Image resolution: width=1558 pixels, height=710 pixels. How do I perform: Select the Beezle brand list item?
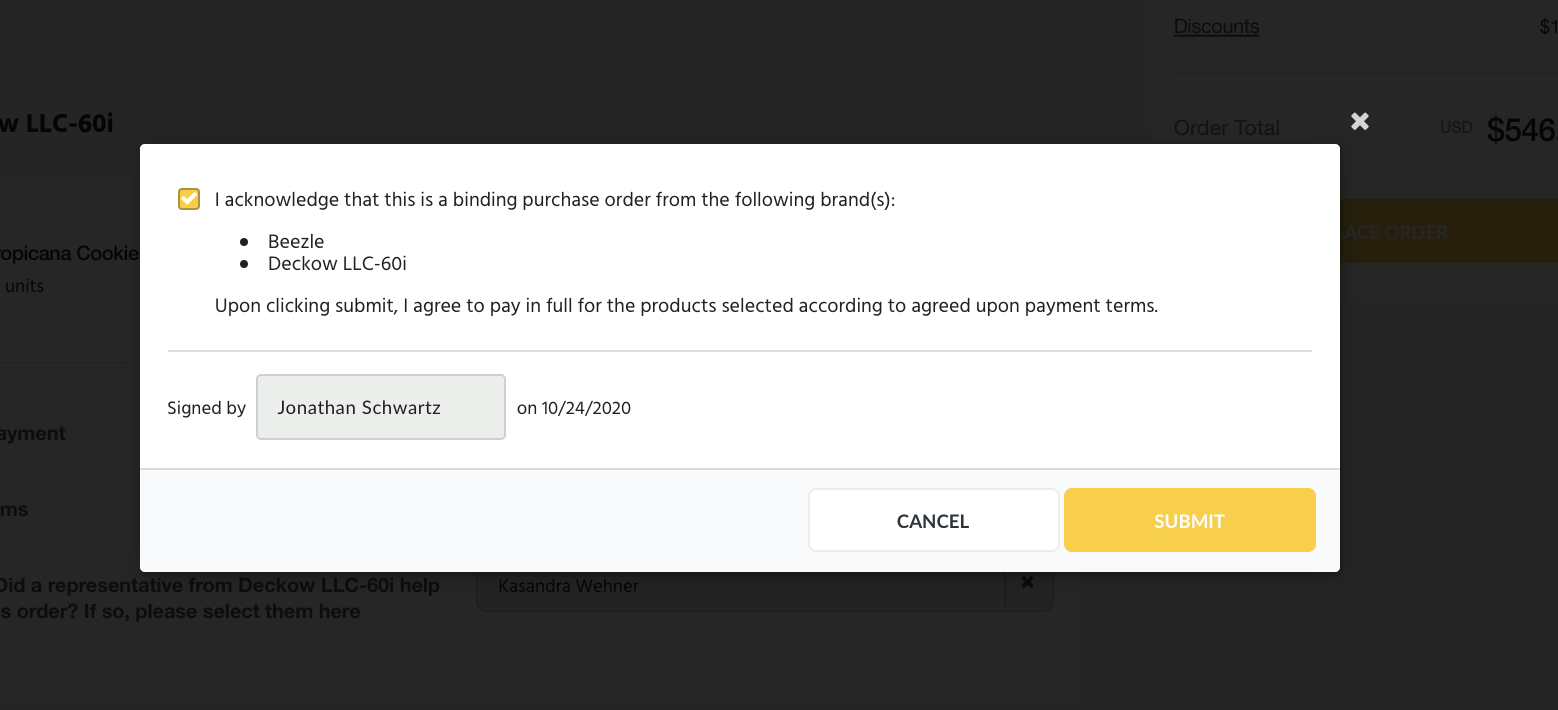pos(296,241)
